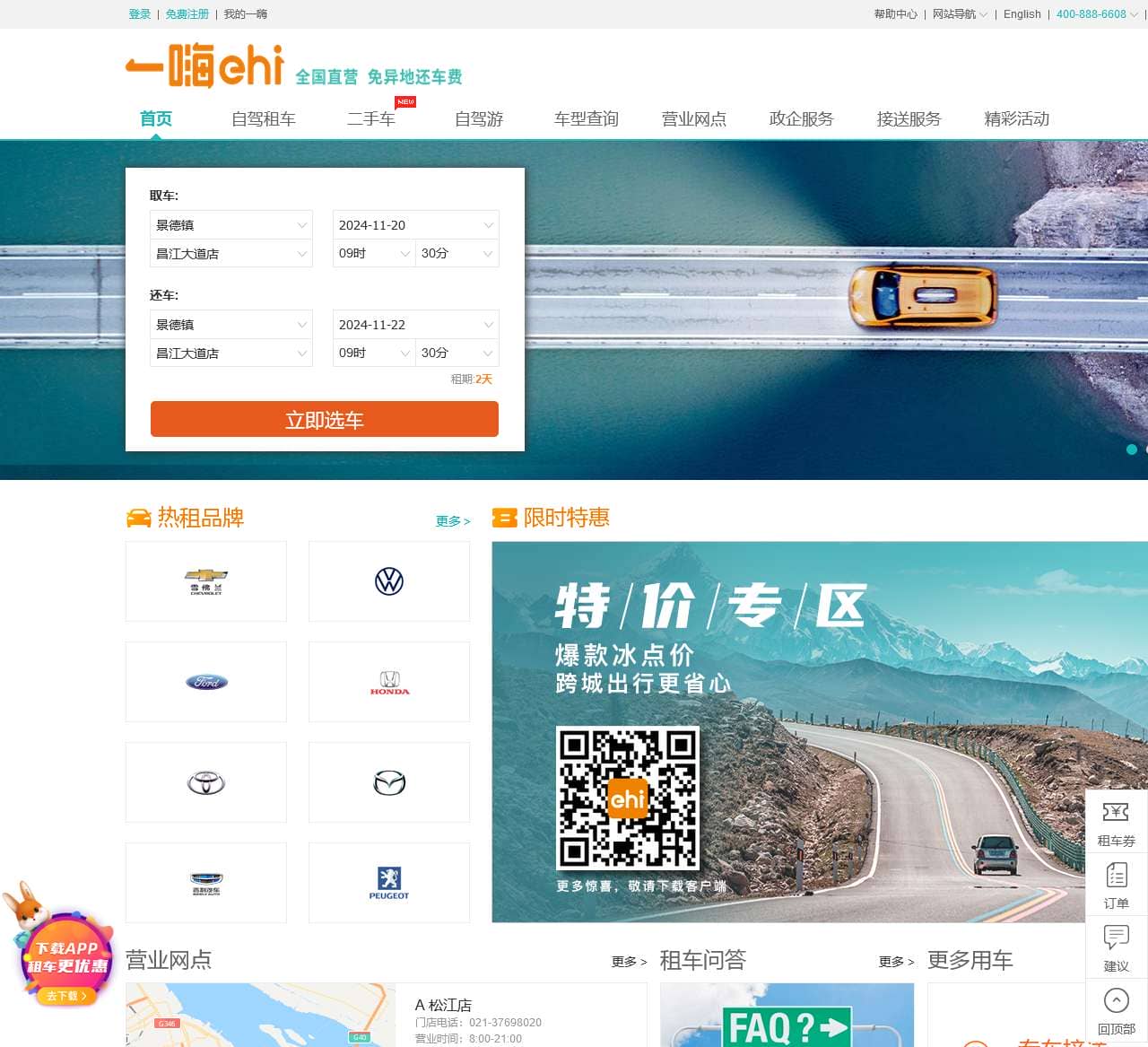This screenshot has height=1047, width=1148.
Task: Click the 特价专区 QR code
Action: [628, 798]
